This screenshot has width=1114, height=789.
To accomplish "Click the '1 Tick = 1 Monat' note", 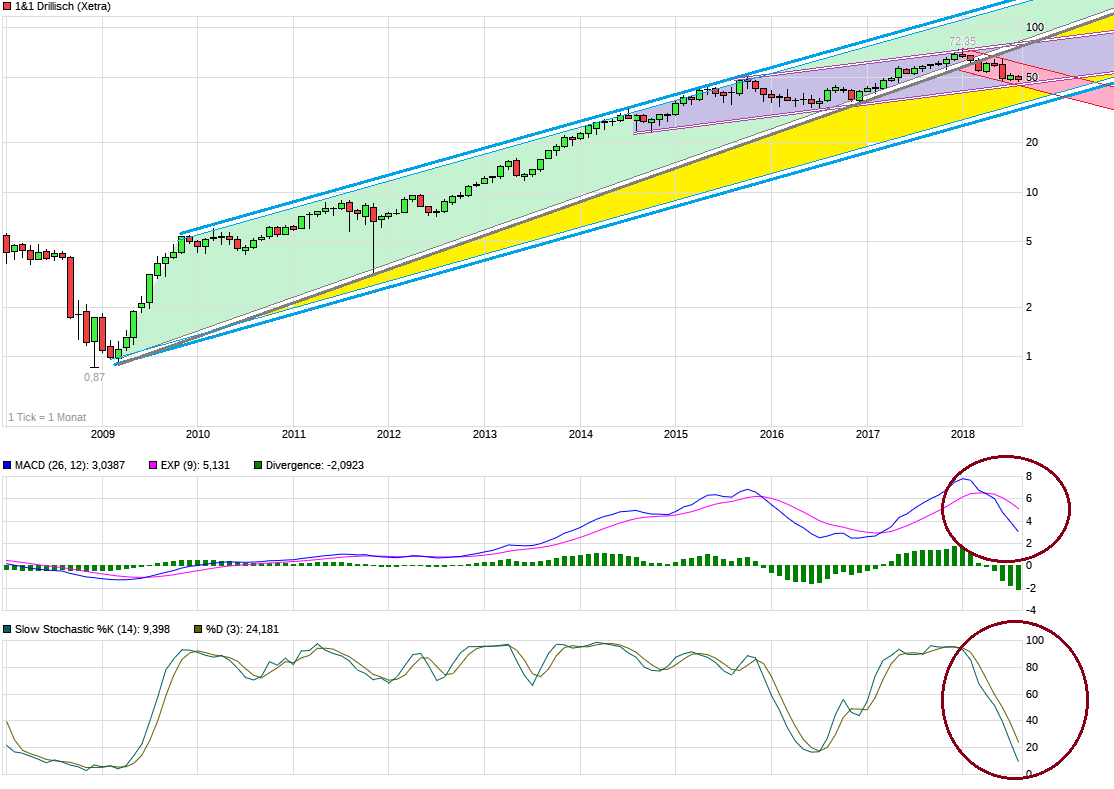I will click(x=48, y=418).
